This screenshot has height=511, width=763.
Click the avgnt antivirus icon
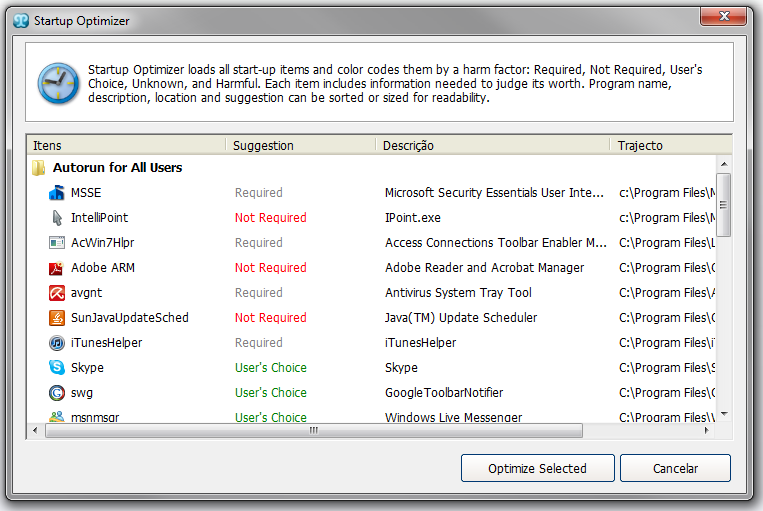point(57,293)
